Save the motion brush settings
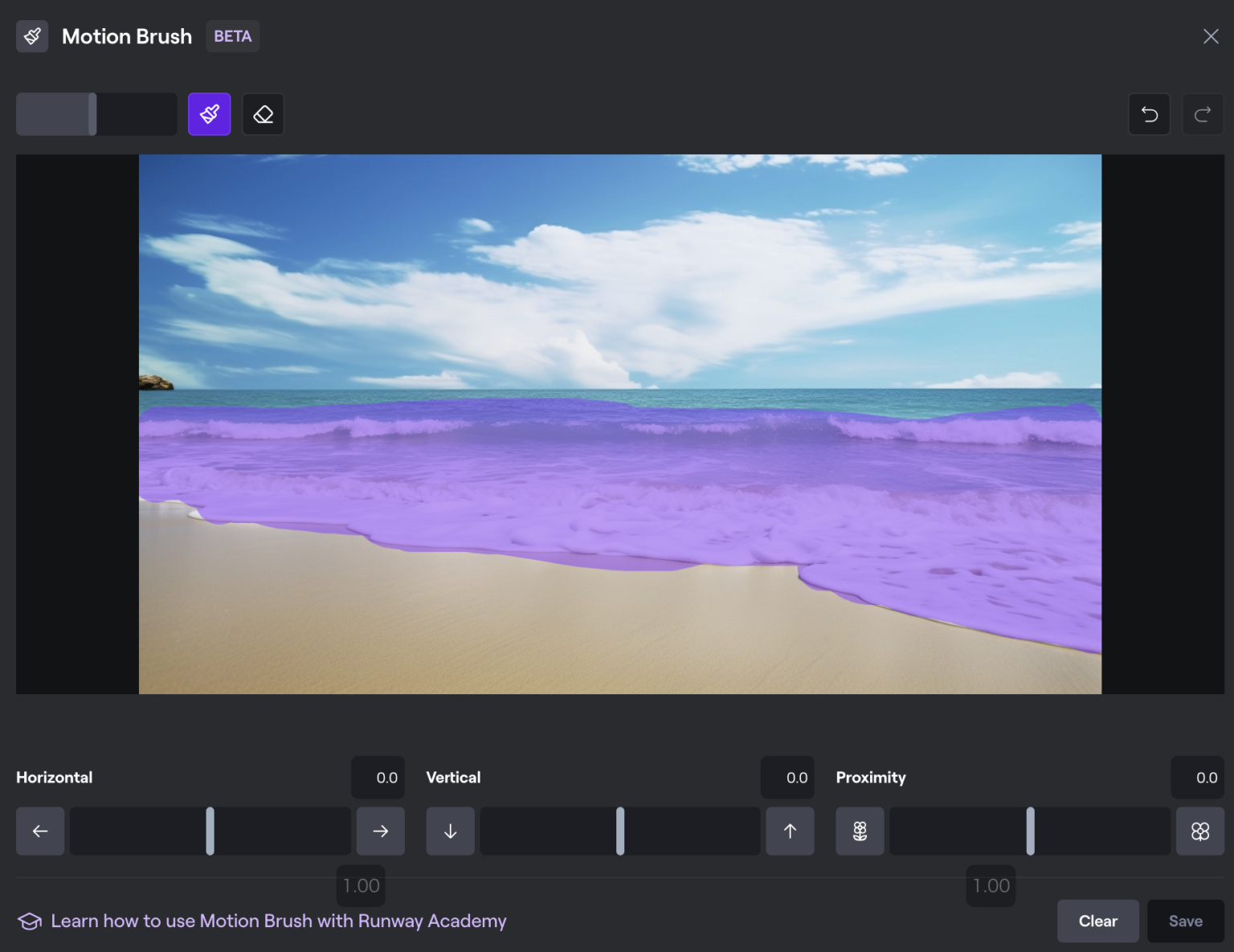Viewport: 1234px width, 952px height. click(1185, 921)
